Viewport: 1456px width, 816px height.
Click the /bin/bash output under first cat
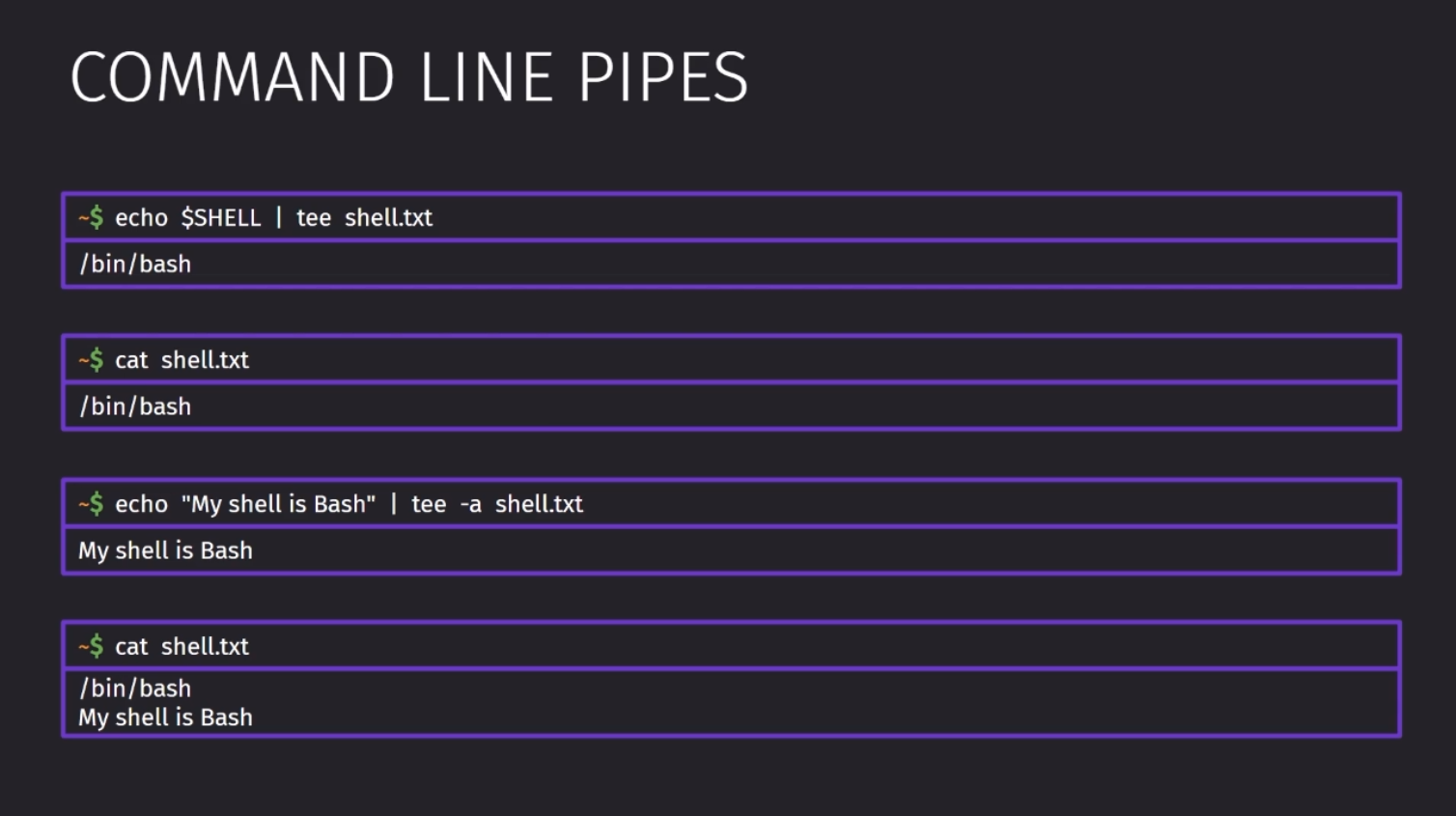click(135, 407)
